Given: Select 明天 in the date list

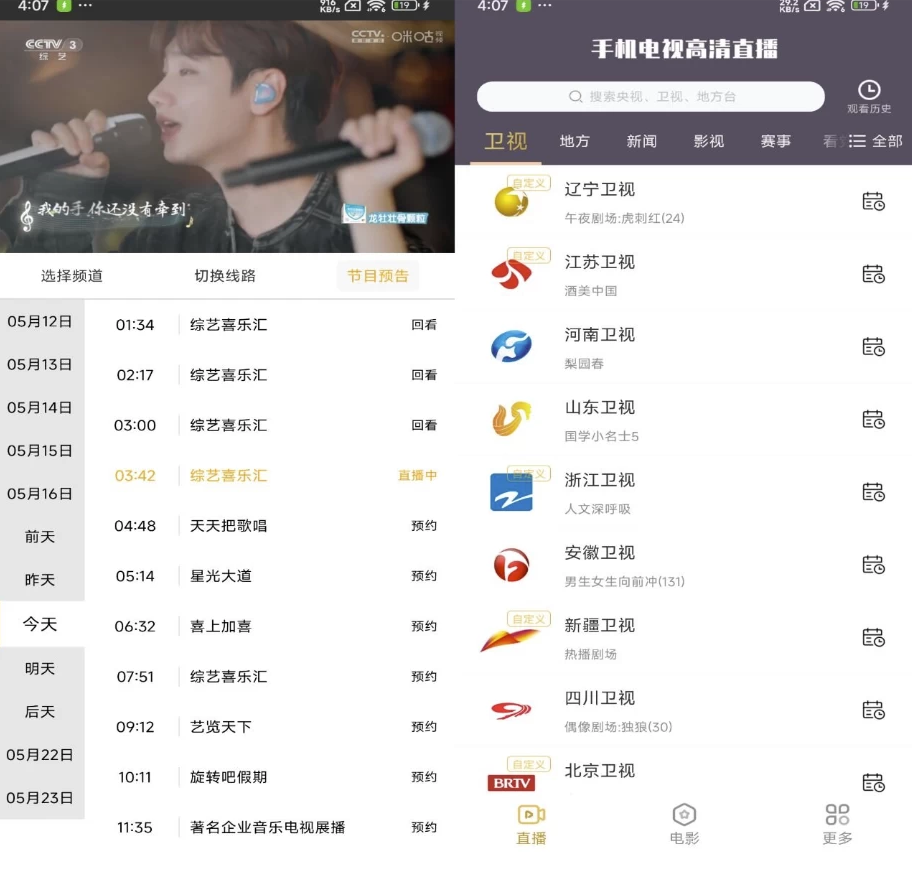Looking at the screenshot, I should click(x=40, y=668).
